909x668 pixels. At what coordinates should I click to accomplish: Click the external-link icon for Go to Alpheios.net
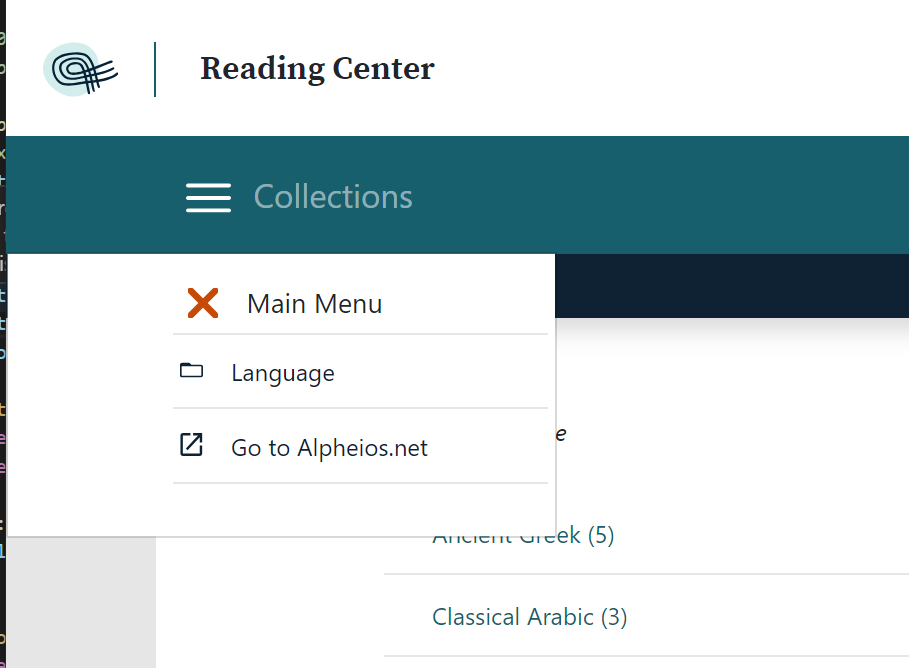pos(192,445)
